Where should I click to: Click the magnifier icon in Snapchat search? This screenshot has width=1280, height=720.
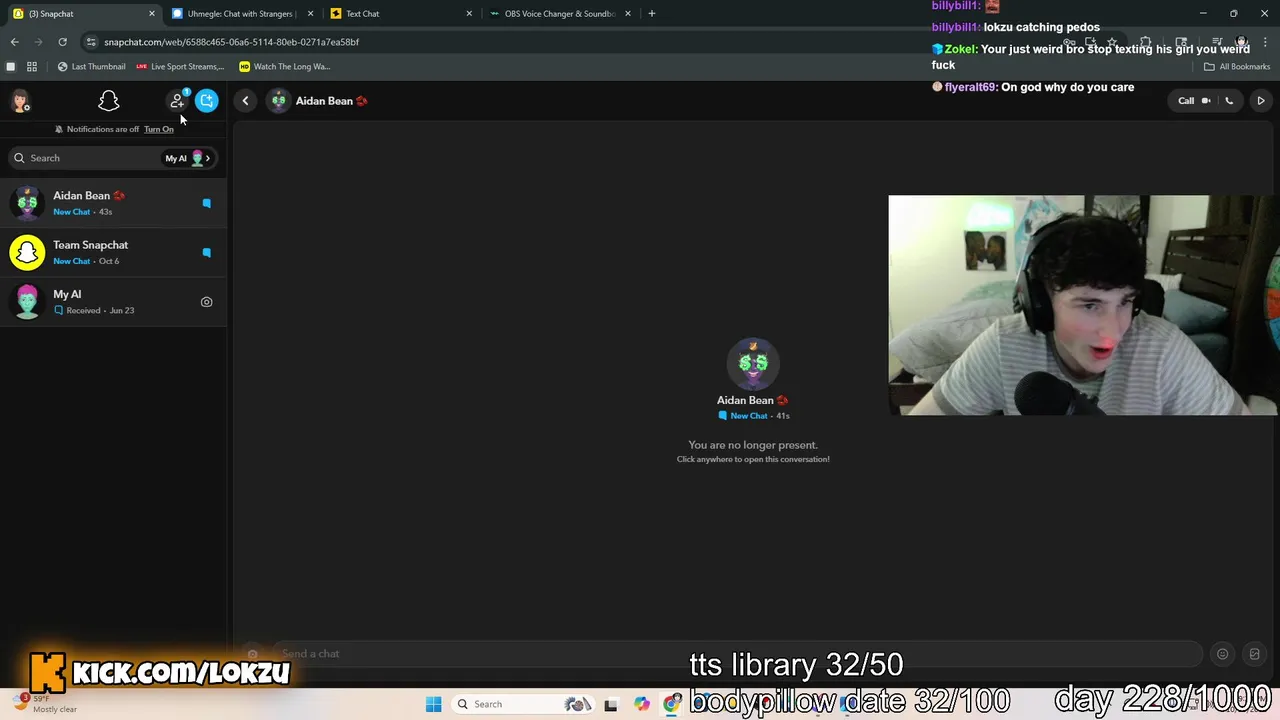tap(19, 158)
